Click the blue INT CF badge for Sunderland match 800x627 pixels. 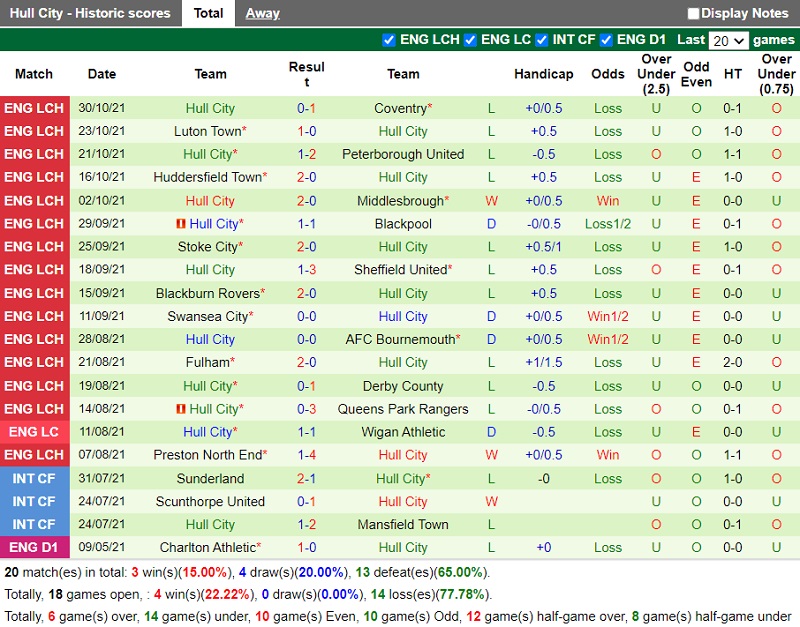(x=34, y=478)
